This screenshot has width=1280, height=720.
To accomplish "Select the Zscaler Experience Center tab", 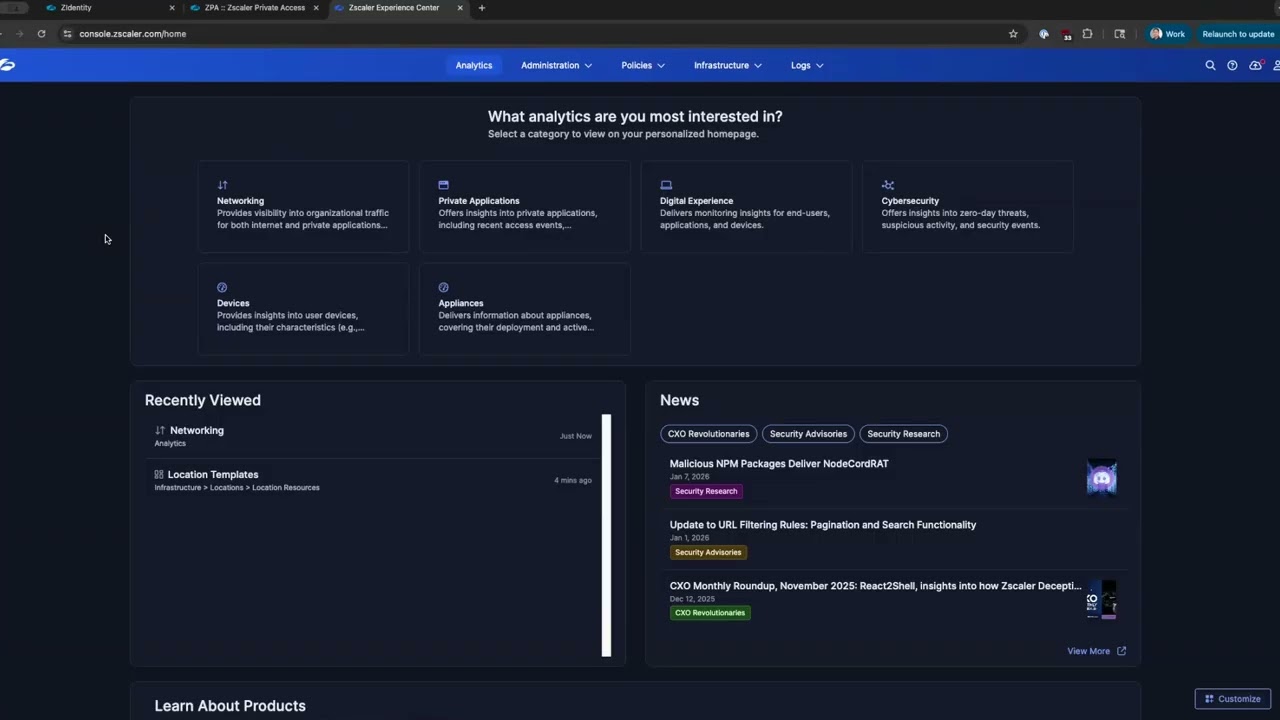I will pyautogui.click(x=399, y=8).
